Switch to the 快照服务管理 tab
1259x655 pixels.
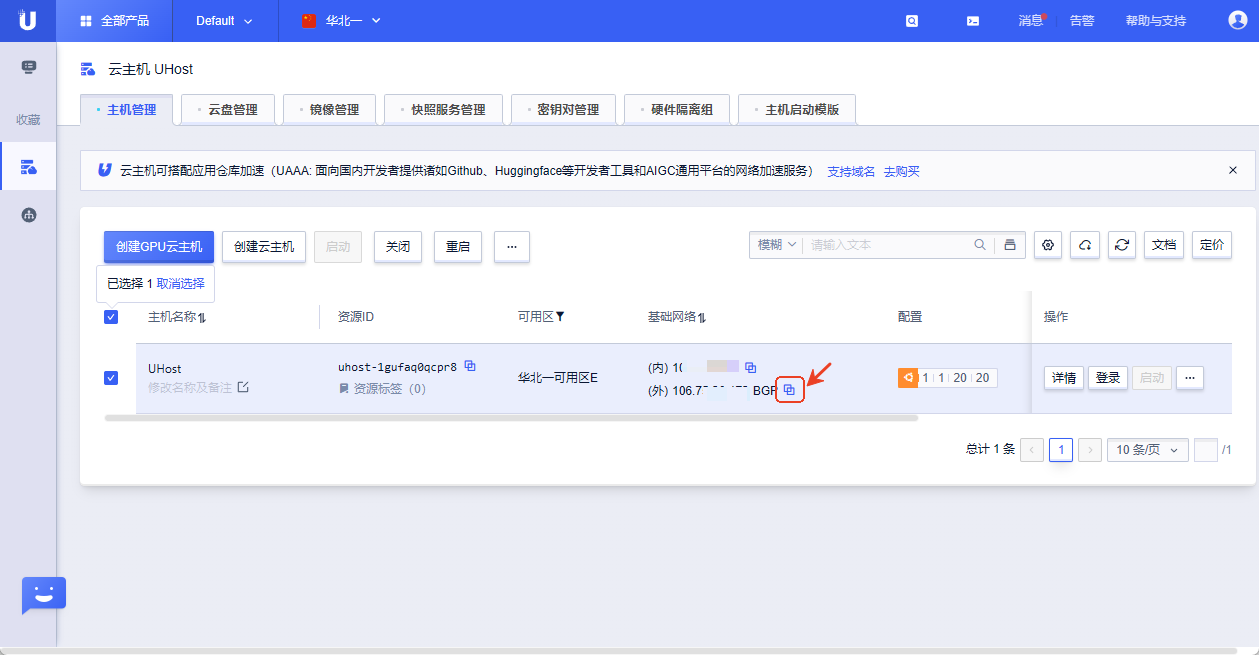coord(443,109)
